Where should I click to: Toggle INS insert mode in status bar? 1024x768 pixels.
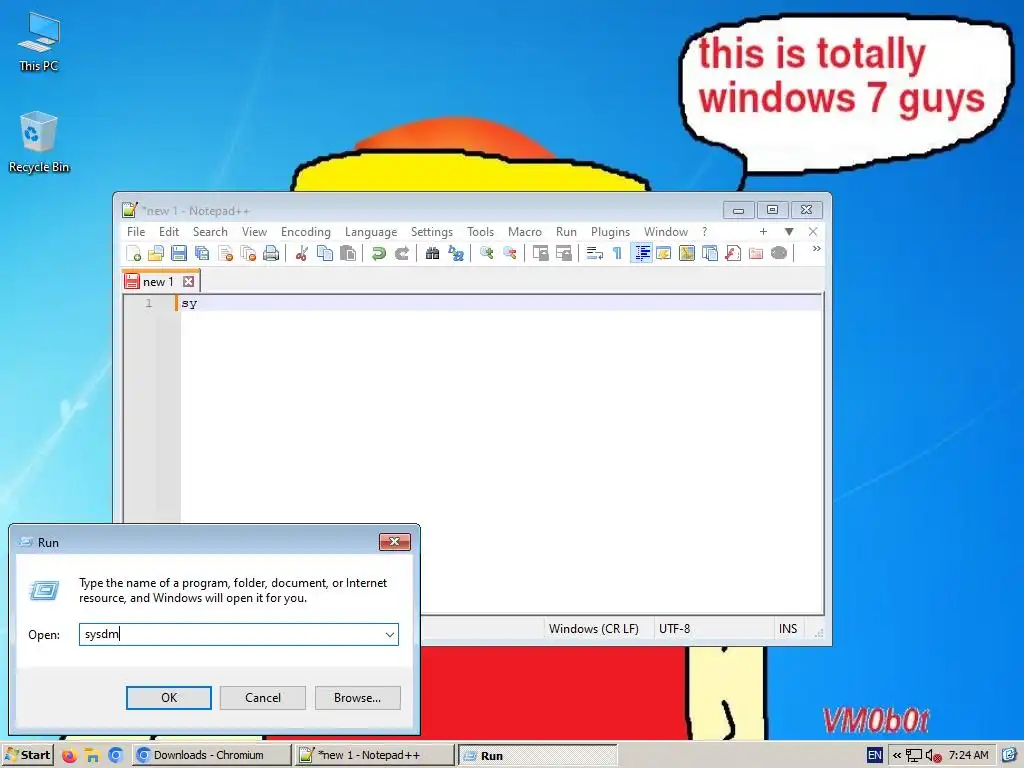pyautogui.click(x=788, y=629)
